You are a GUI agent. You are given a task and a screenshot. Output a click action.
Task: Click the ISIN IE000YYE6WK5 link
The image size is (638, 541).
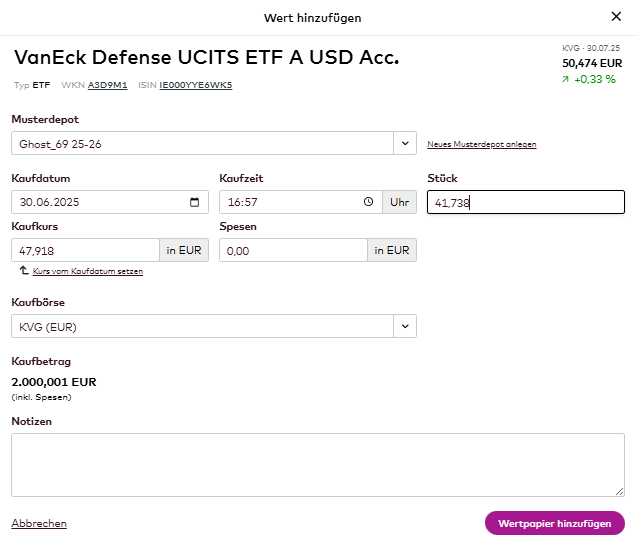196,85
